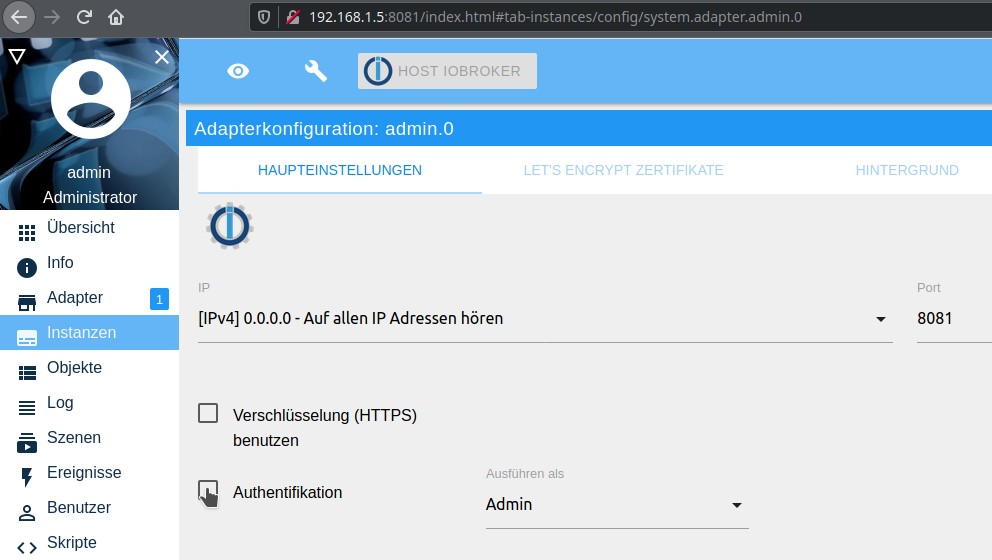Select the Haupteinstellungen tab
Viewport: 992px width, 560px height.
point(340,170)
